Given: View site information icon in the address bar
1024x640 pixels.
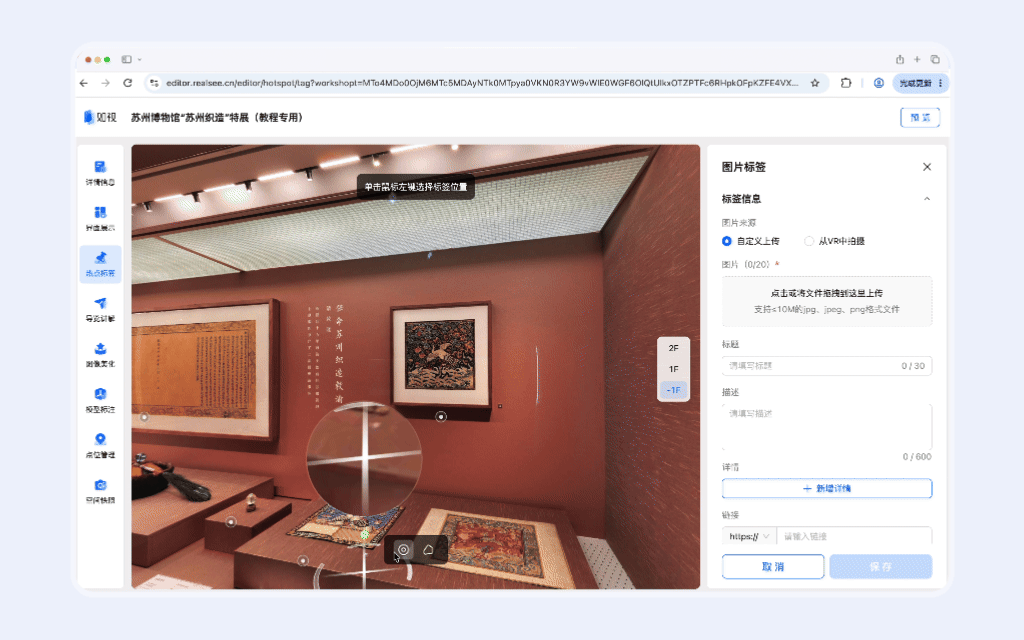Looking at the screenshot, I should coord(153,83).
